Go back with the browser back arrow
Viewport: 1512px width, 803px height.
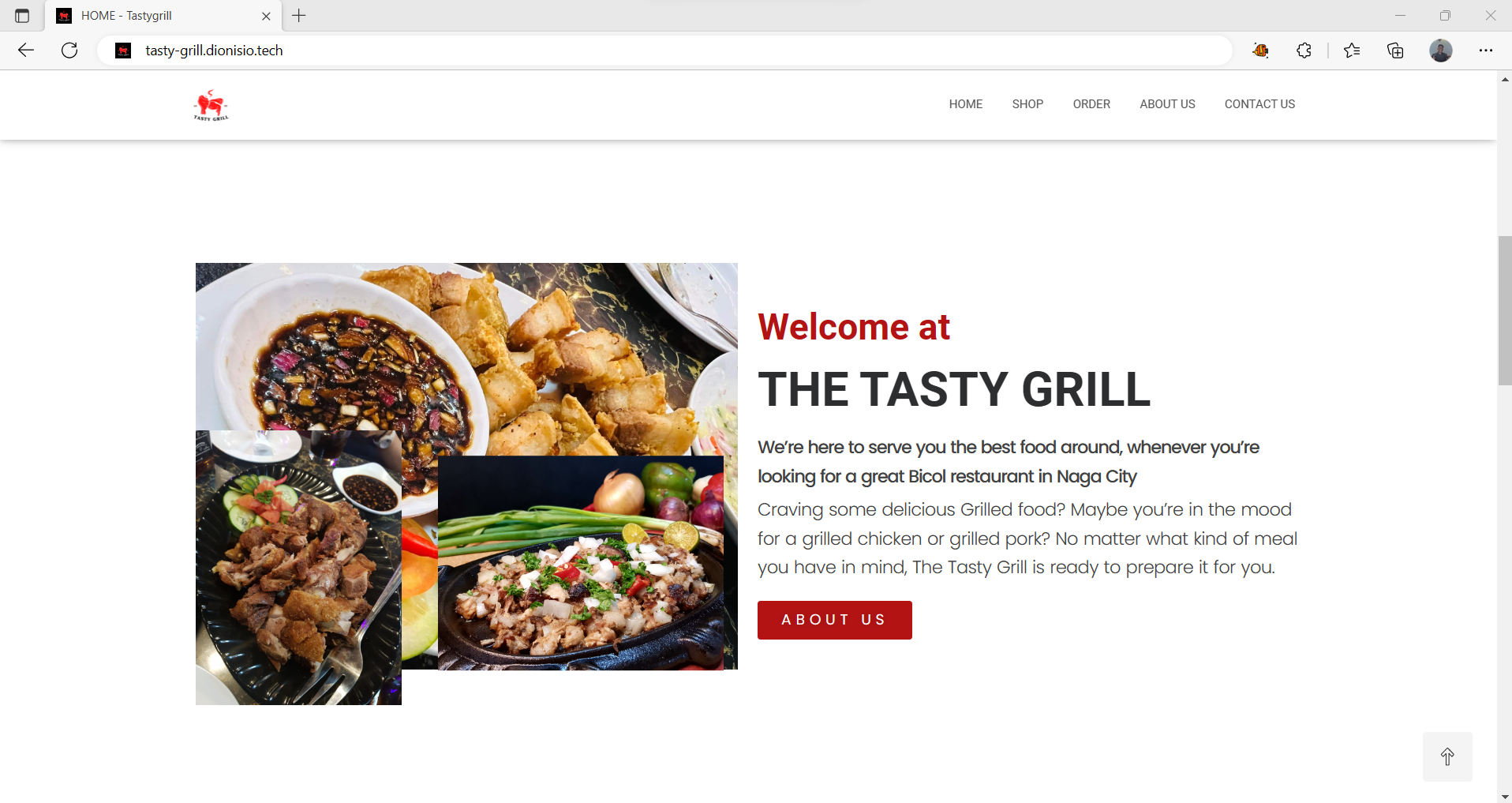26,51
